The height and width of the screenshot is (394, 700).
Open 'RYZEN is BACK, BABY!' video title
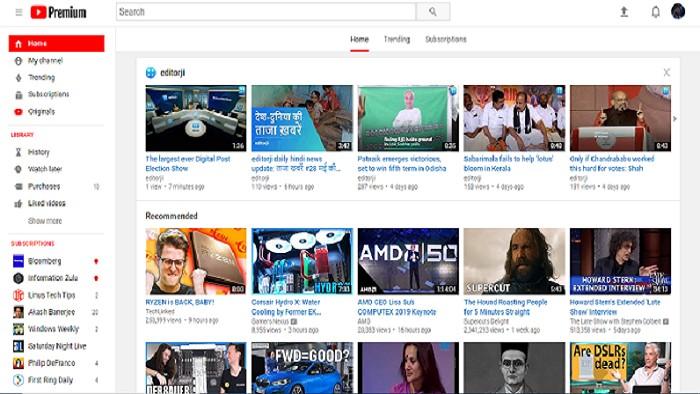click(x=180, y=302)
